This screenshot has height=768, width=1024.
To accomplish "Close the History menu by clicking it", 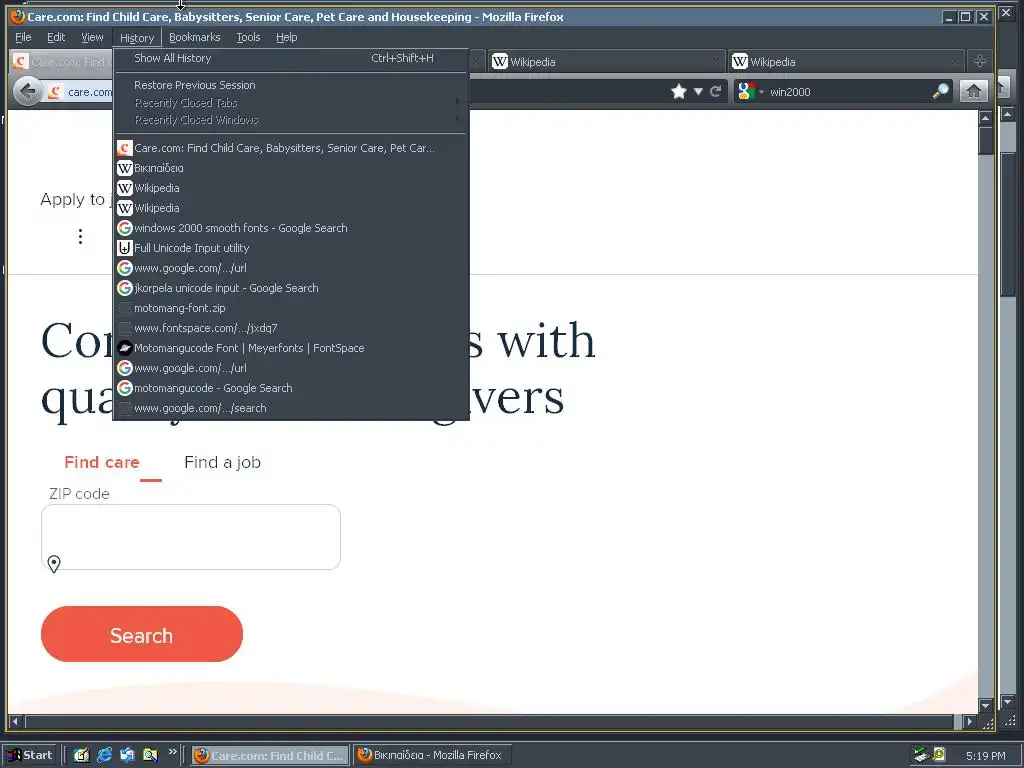I will tap(137, 38).
